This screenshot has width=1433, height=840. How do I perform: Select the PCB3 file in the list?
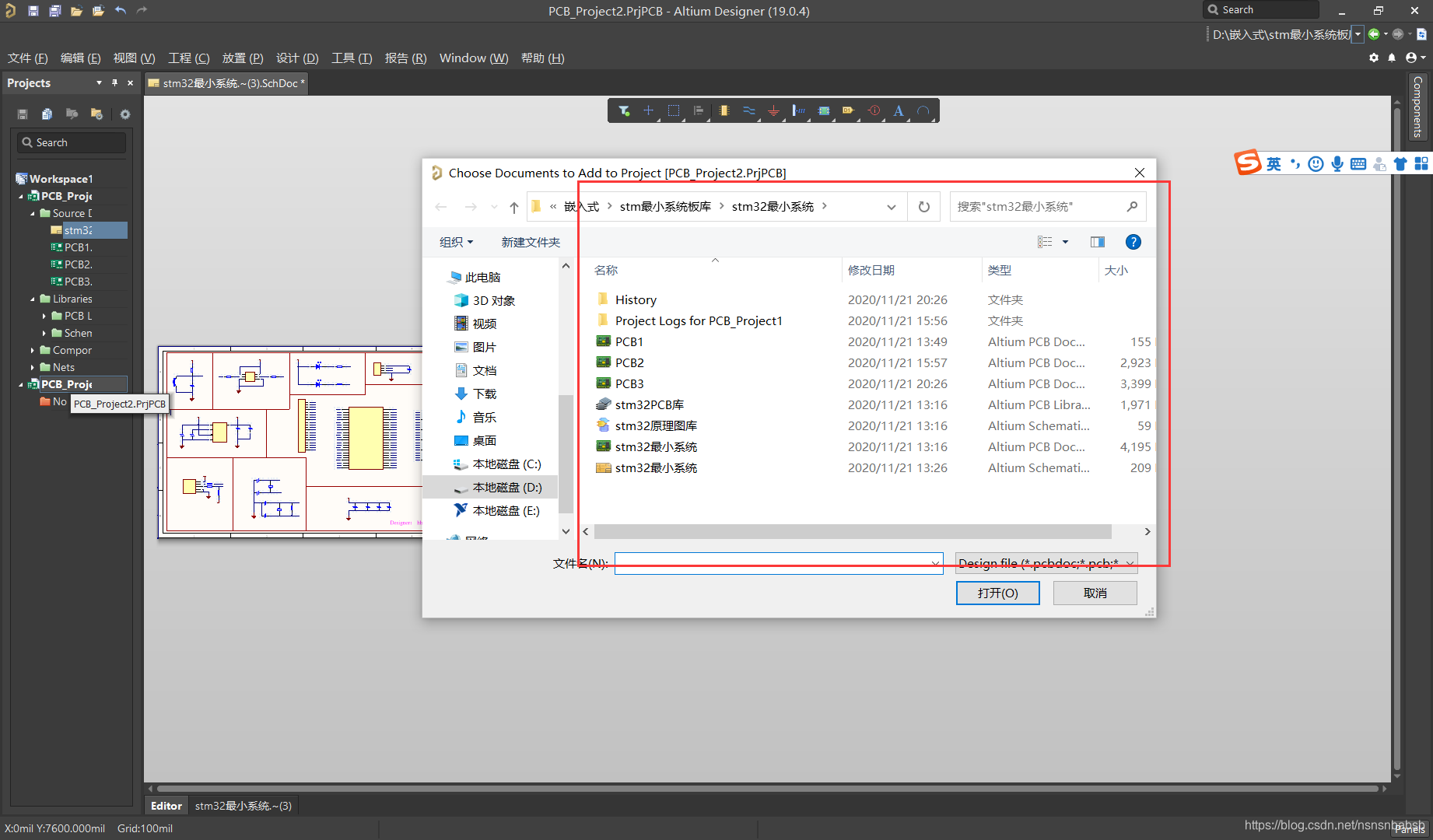[x=629, y=383]
